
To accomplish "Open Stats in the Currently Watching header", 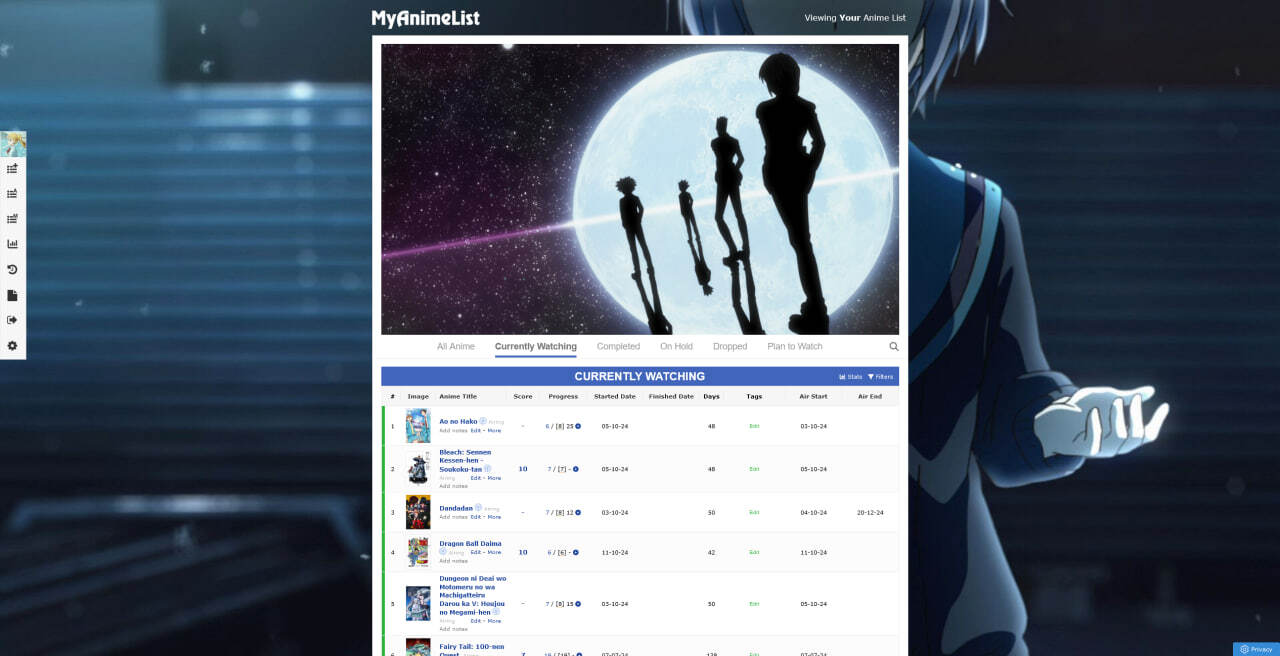I will coord(851,377).
